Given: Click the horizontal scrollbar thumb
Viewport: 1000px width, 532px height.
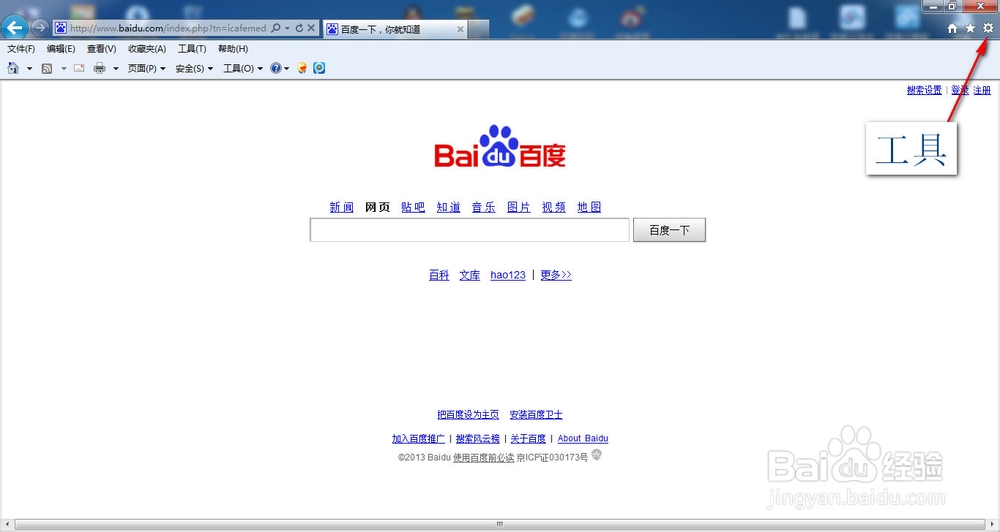Looking at the screenshot, I should [499, 524].
